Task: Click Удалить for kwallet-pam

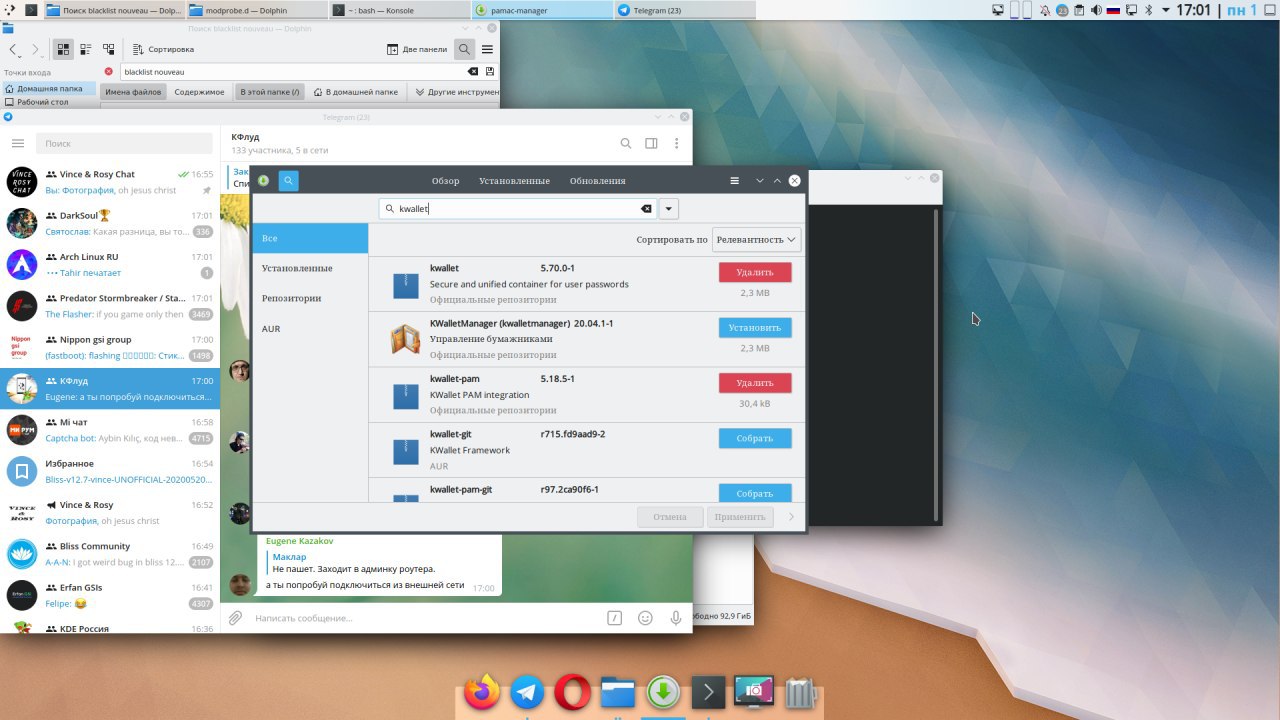Action: pos(755,382)
